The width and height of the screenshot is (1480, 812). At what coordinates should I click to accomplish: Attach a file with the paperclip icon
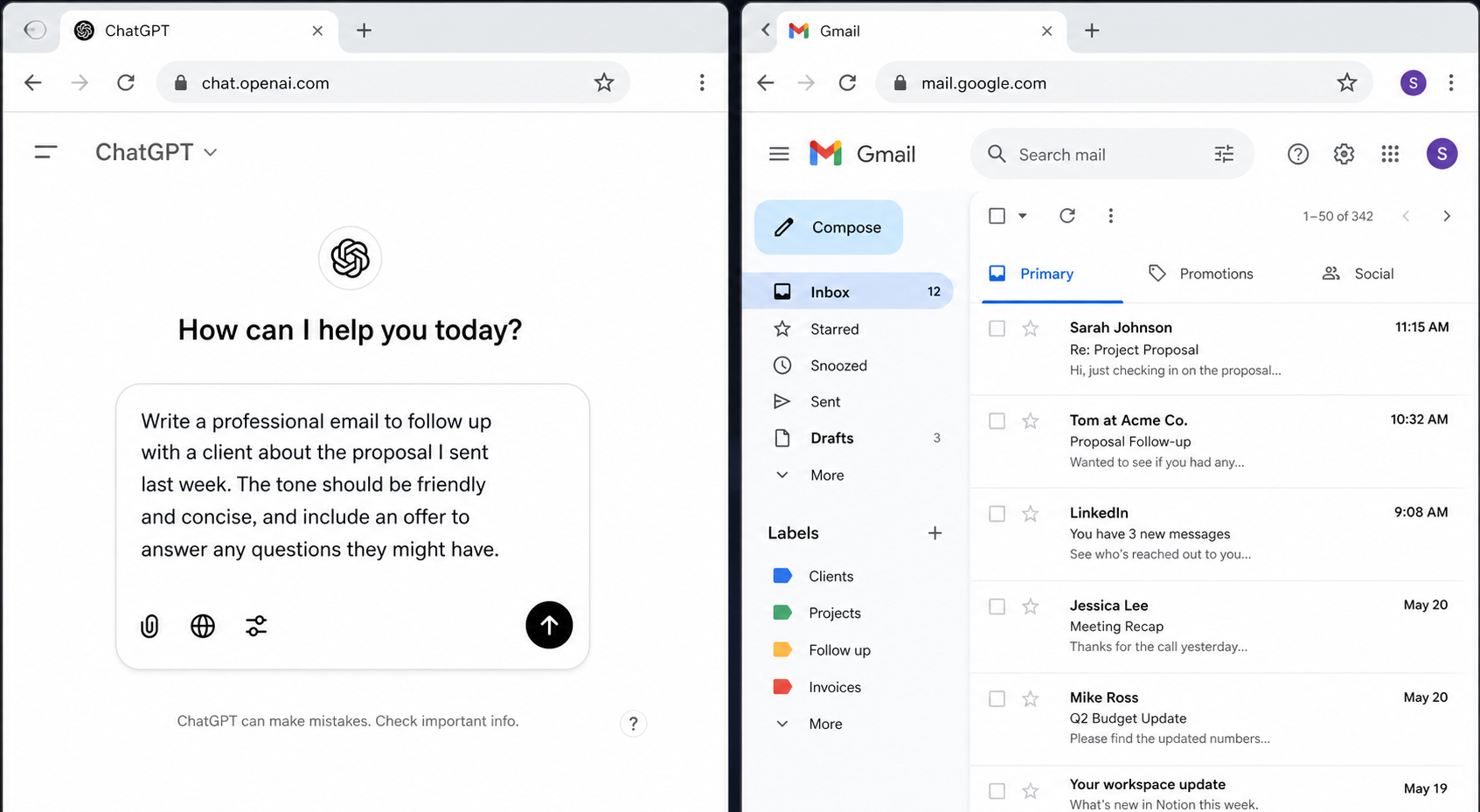pyautogui.click(x=149, y=626)
